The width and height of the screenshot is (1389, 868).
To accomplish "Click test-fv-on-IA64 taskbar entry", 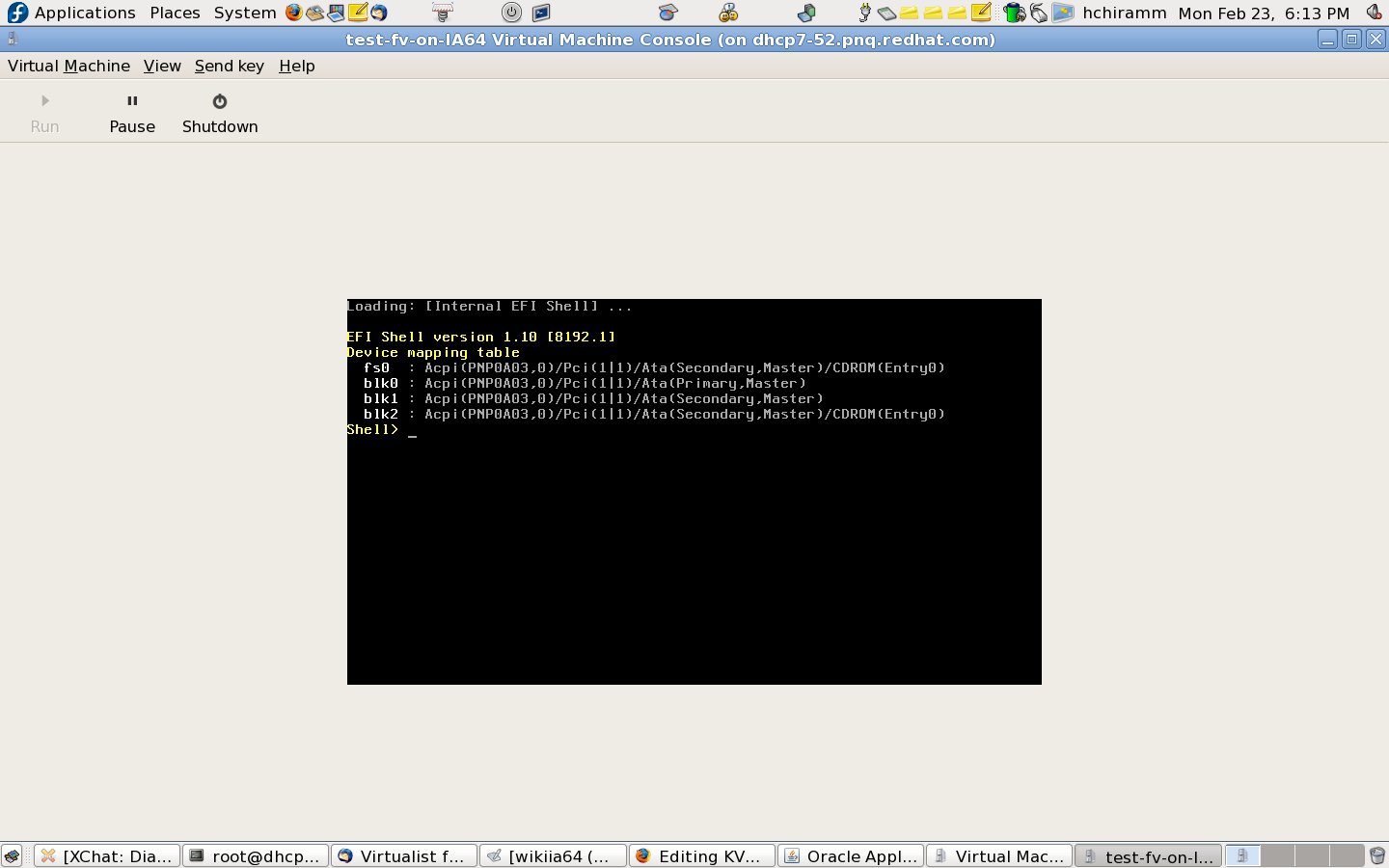I will tap(1148, 855).
